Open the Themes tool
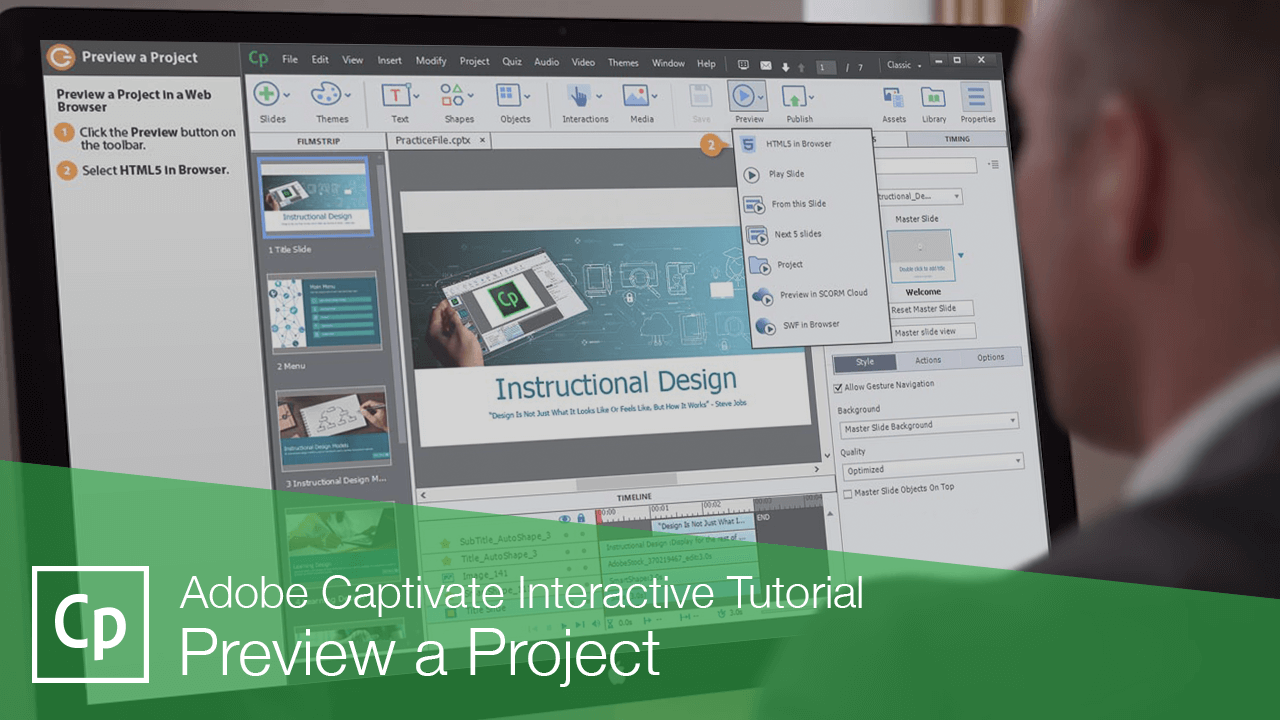Screen dimensions: 1280x720 coord(324,95)
